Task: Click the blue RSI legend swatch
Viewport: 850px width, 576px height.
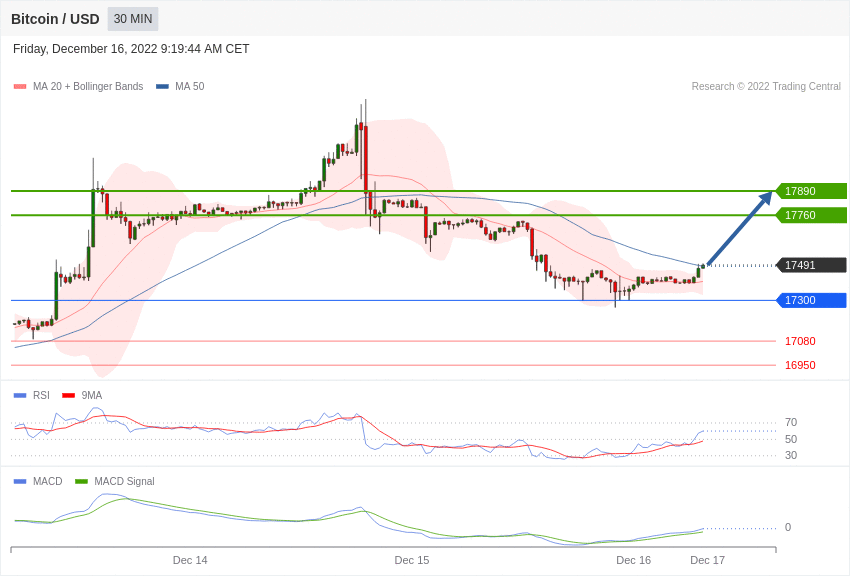Action: (20, 395)
